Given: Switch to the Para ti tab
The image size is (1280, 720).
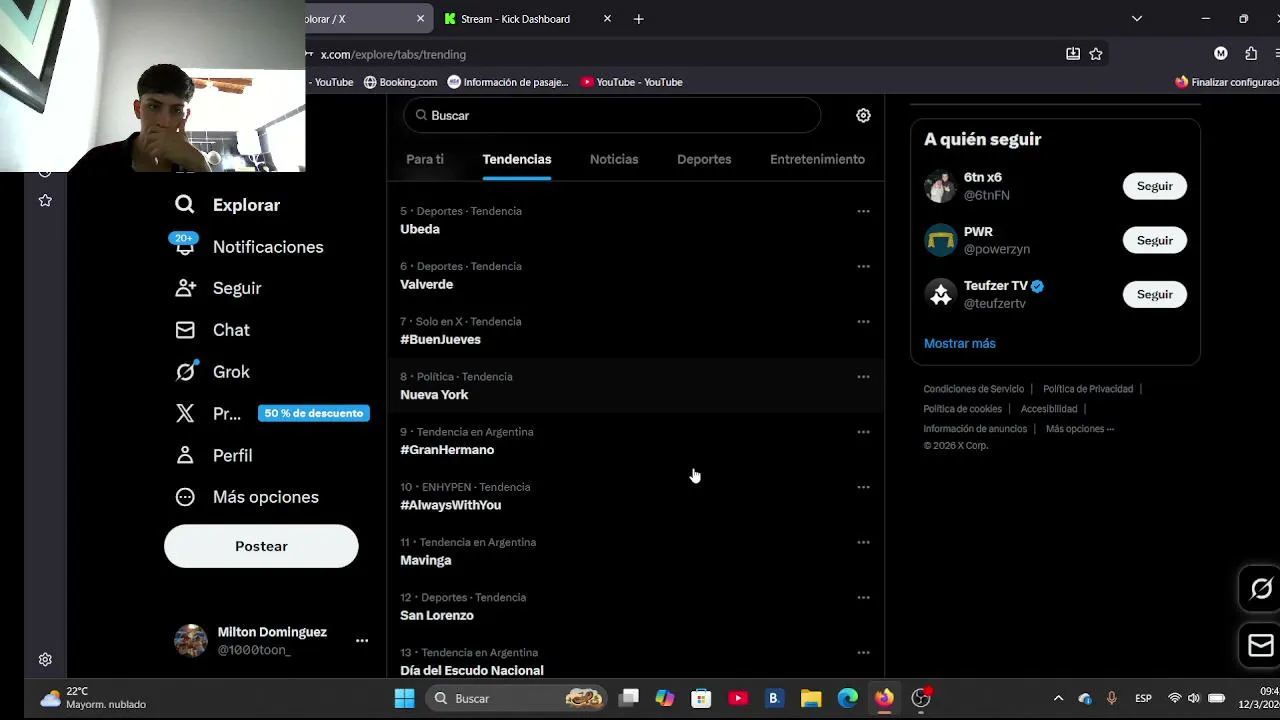Looking at the screenshot, I should (x=425, y=159).
